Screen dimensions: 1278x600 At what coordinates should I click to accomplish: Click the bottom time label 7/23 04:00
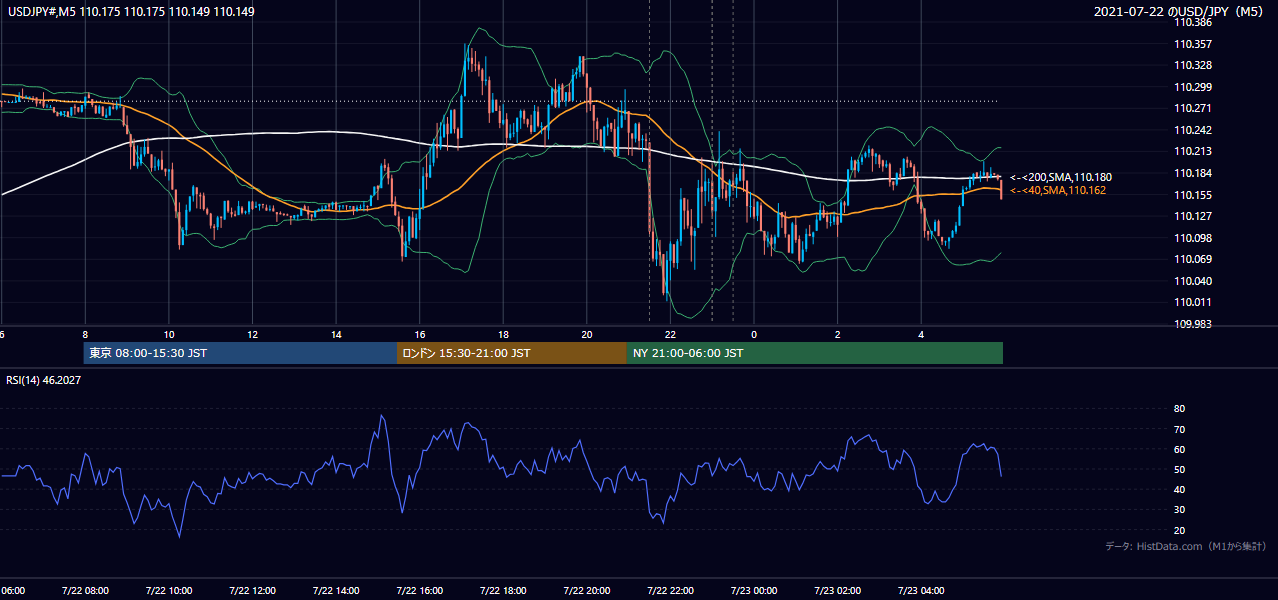coord(921,590)
